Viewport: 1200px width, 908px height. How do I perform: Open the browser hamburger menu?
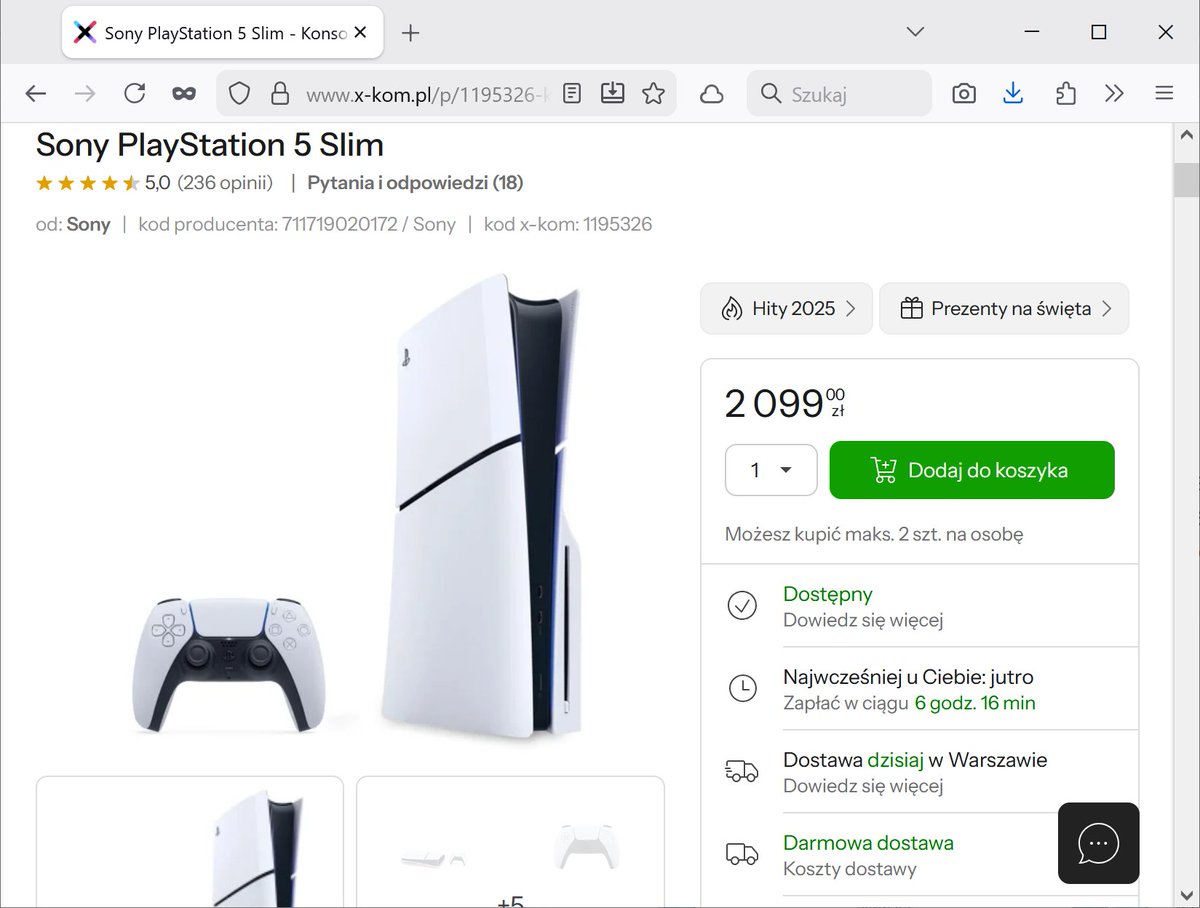click(1163, 94)
